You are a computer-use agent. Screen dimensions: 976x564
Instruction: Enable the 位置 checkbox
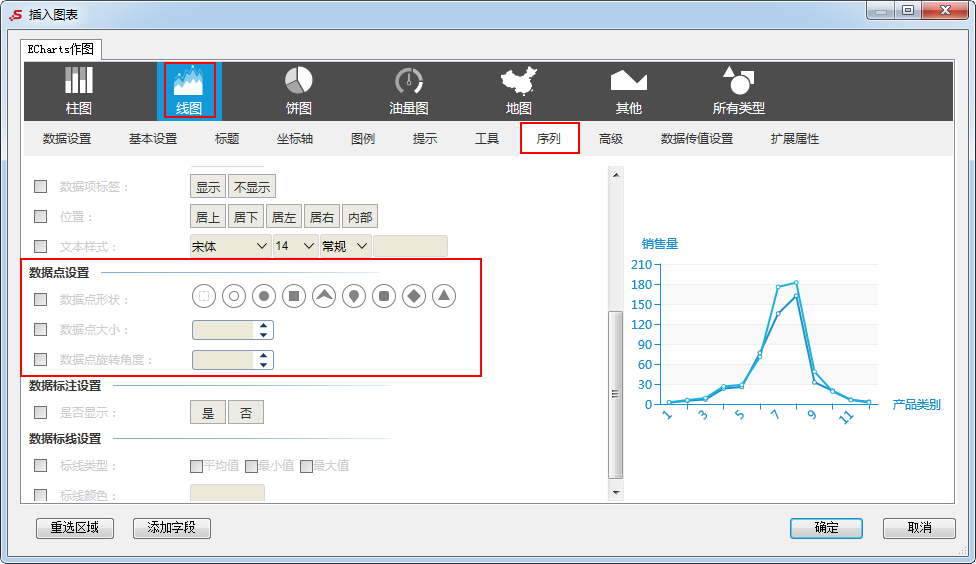(x=40, y=216)
